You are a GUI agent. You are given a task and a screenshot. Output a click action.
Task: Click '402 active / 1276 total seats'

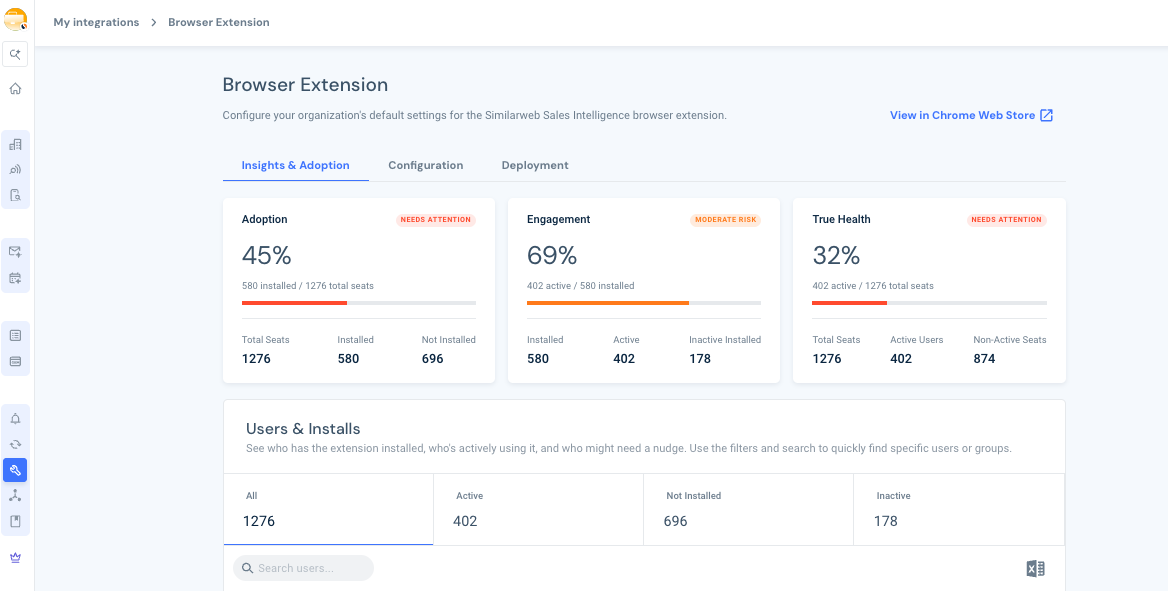coord(872,285)
